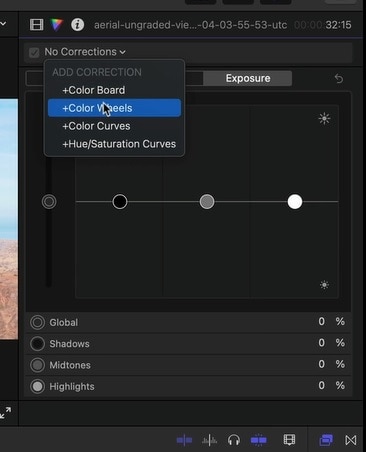Screen dimensions: 366x452
Task: Toggle the correction enable checkbox
Action: [x=34, y=52]
